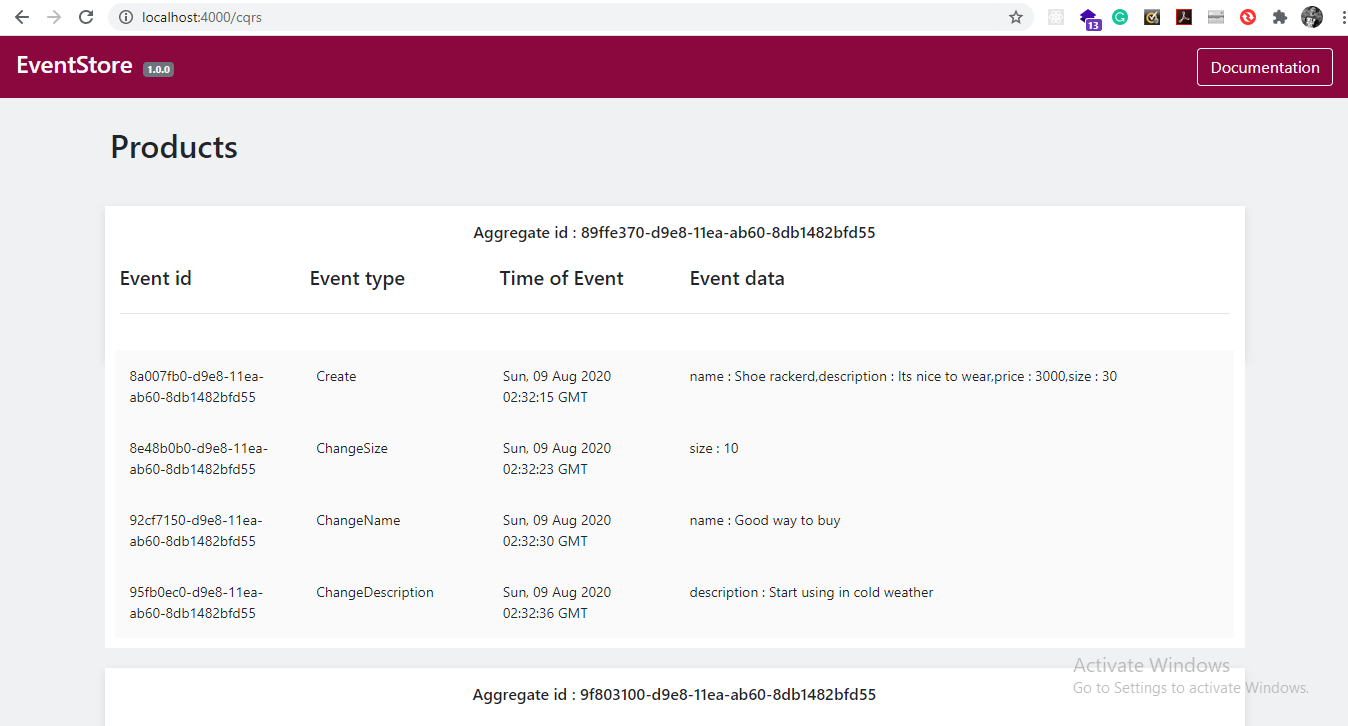
Task: Click the EventStore brand link
Action: click(74, 65)
